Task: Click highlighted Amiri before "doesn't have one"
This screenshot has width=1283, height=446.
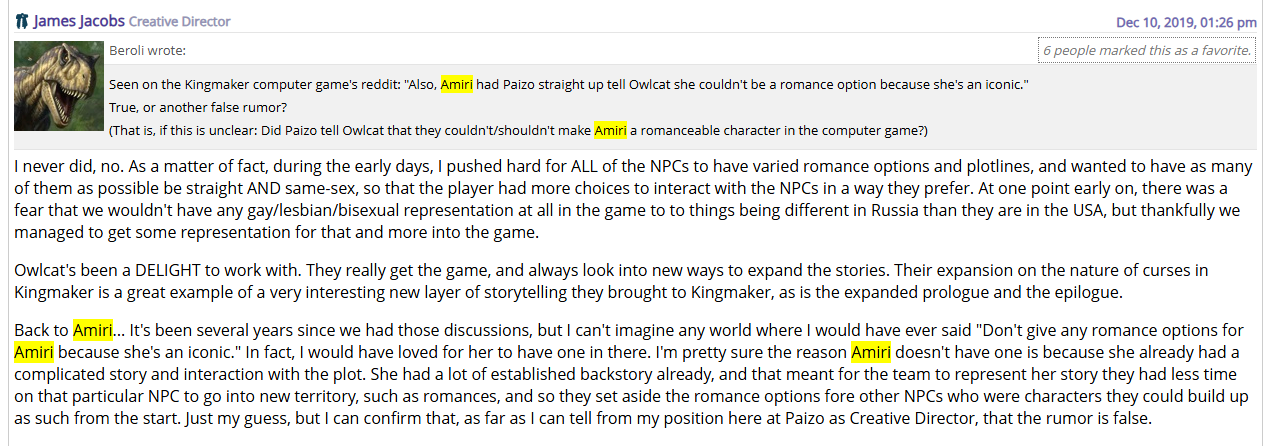Action: click(871, 352)
